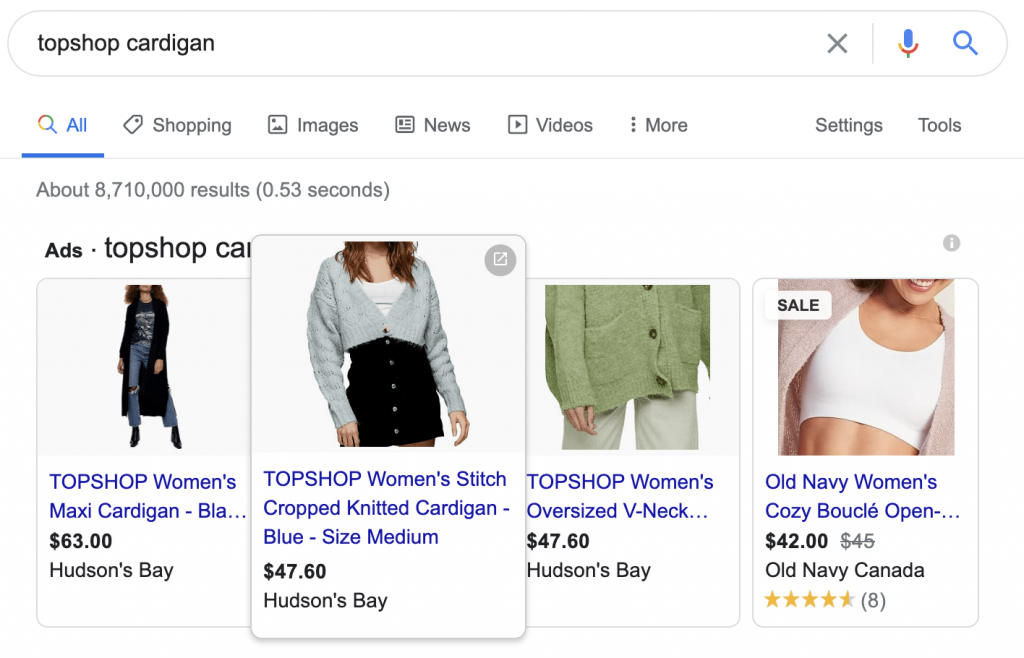
Task: Click the magnifying glass search icon
Action: (x=964, y=43)
